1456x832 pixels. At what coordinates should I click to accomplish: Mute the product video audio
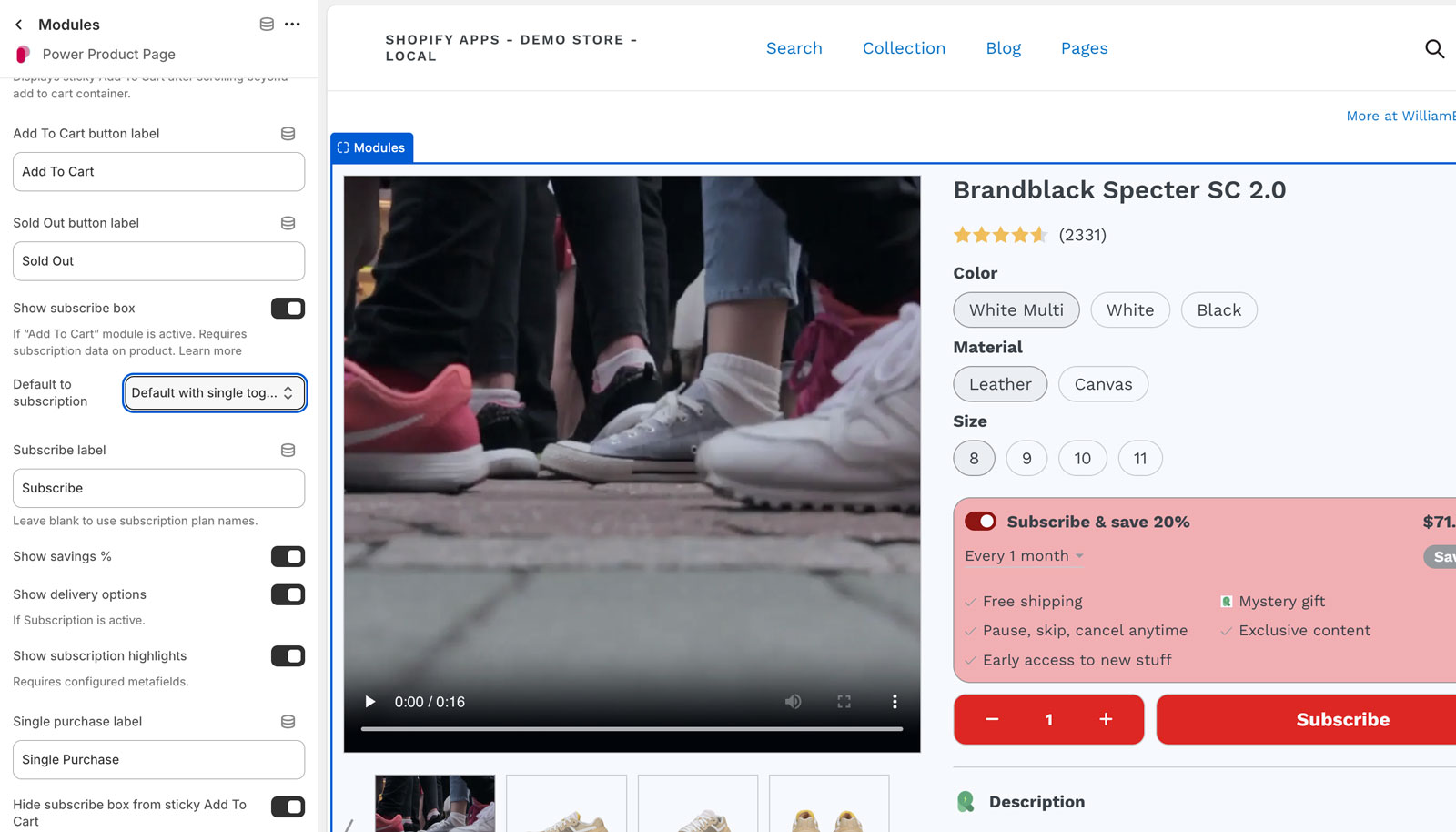793,701
